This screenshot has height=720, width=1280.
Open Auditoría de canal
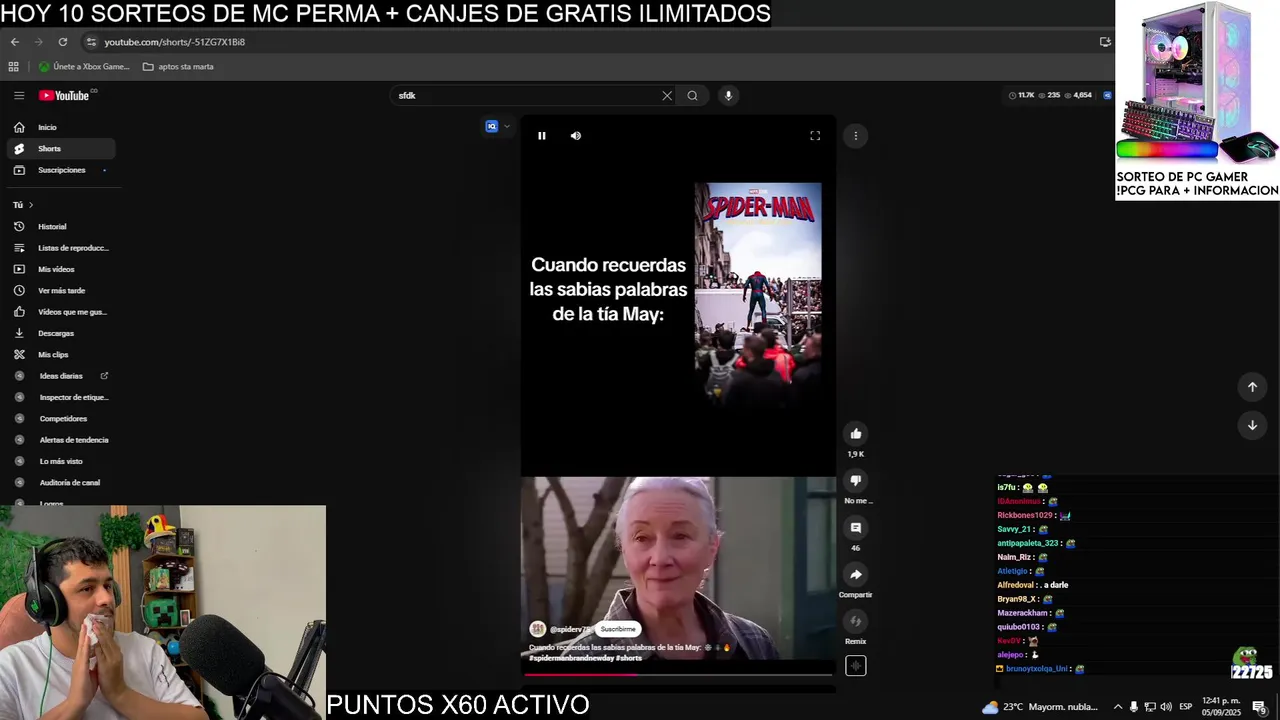tap(60, 482)
